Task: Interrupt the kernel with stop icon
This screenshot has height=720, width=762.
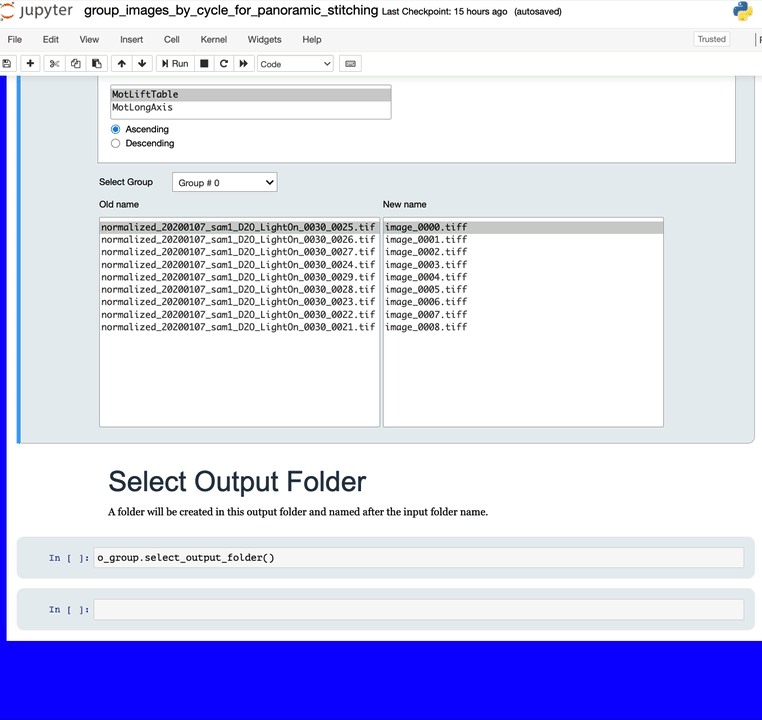Action: [204, 64]
